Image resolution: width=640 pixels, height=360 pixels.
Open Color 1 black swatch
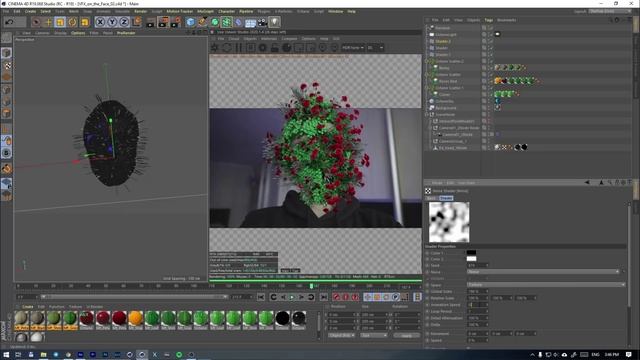tap(471, 253)
